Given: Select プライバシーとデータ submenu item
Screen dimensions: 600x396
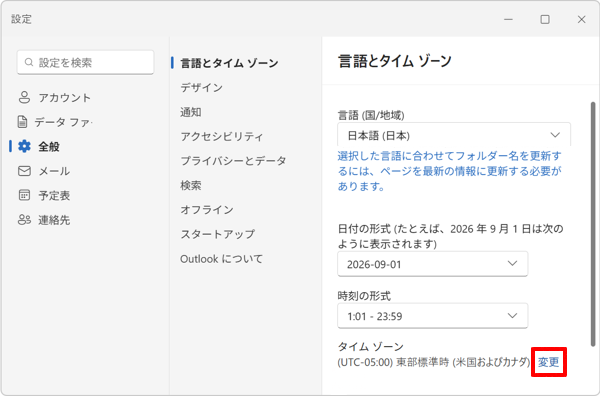Looking at the screenshot, I should point(233,161).
